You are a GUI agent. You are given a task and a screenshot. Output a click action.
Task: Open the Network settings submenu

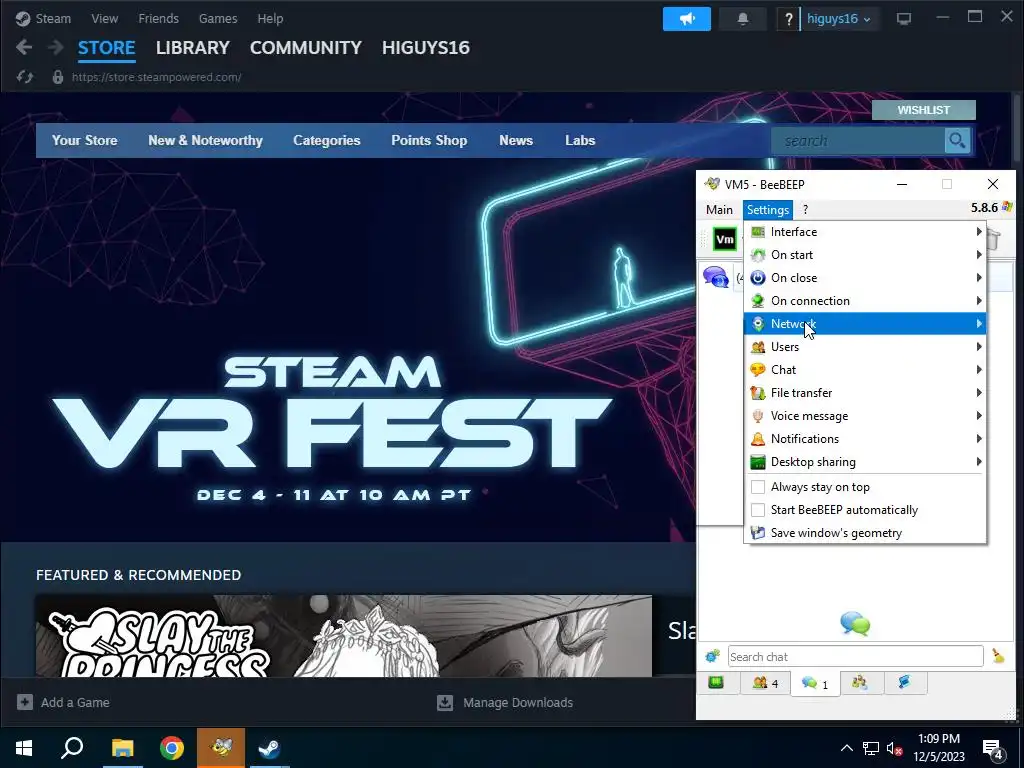pos(865,323)
